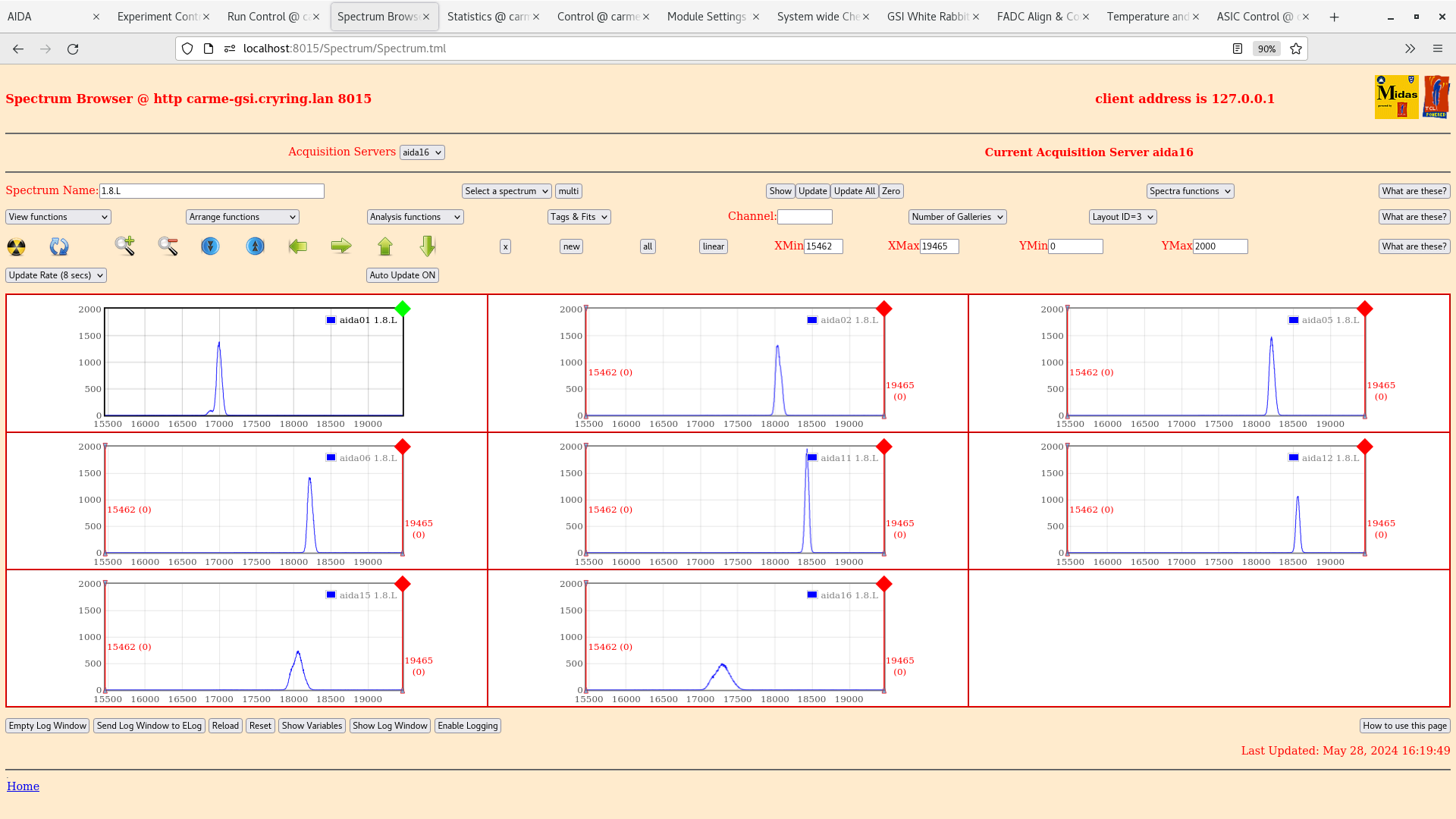
Task: Toggle the linear scale button
Action: coord(712,246)
